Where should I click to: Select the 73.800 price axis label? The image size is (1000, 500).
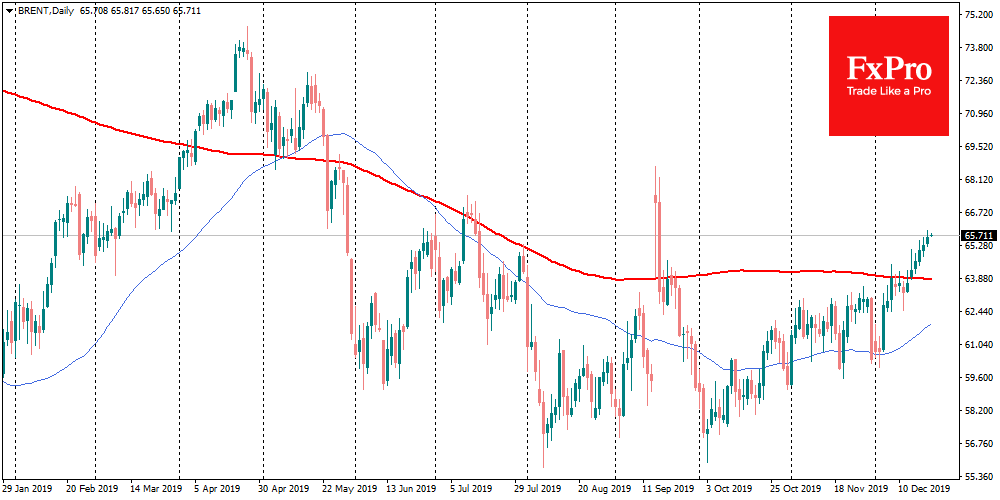click(x=978, y=48)
